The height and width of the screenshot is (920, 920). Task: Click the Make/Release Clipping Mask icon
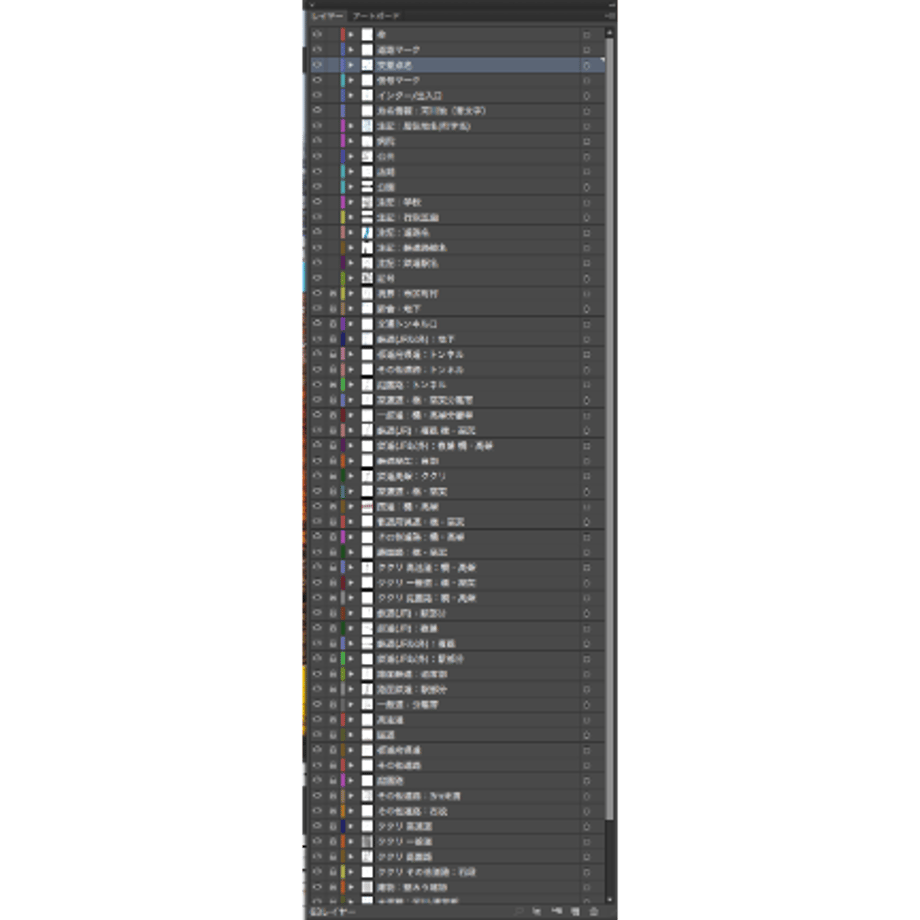point(536,911)
